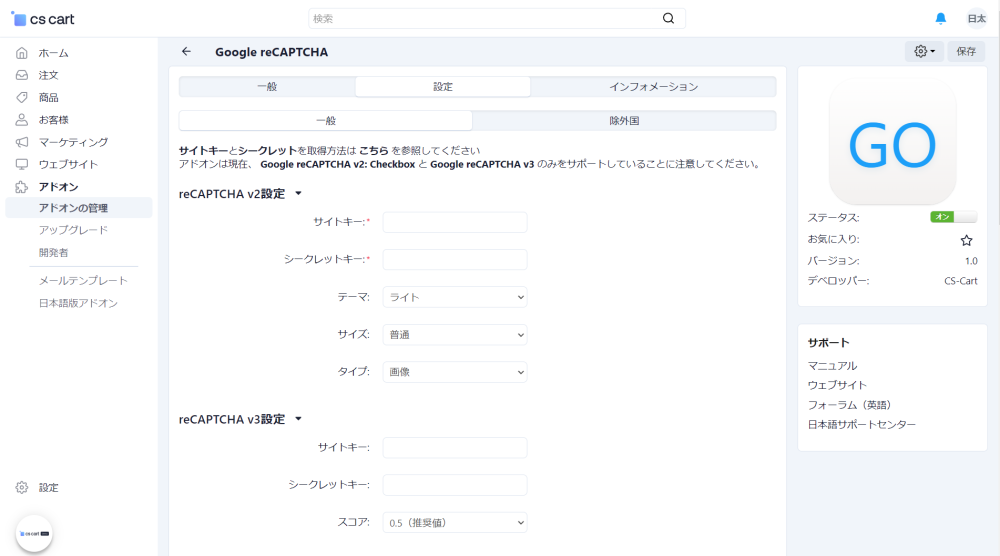Image resolution: width=1000 pixels, height=556 pixels.
Task: Select the 除外国 sub-tab
Action: [624, 121]
